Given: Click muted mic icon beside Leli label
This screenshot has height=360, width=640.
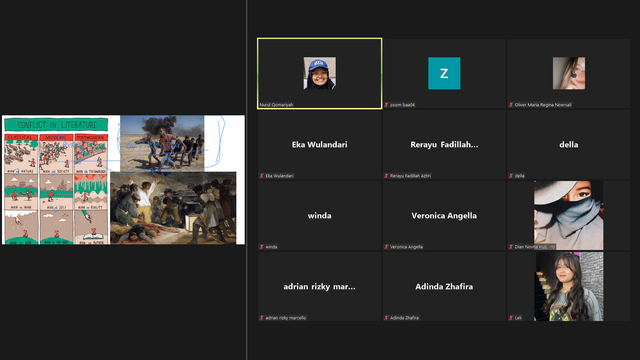Looking at the screenshot, I should 511,318.
